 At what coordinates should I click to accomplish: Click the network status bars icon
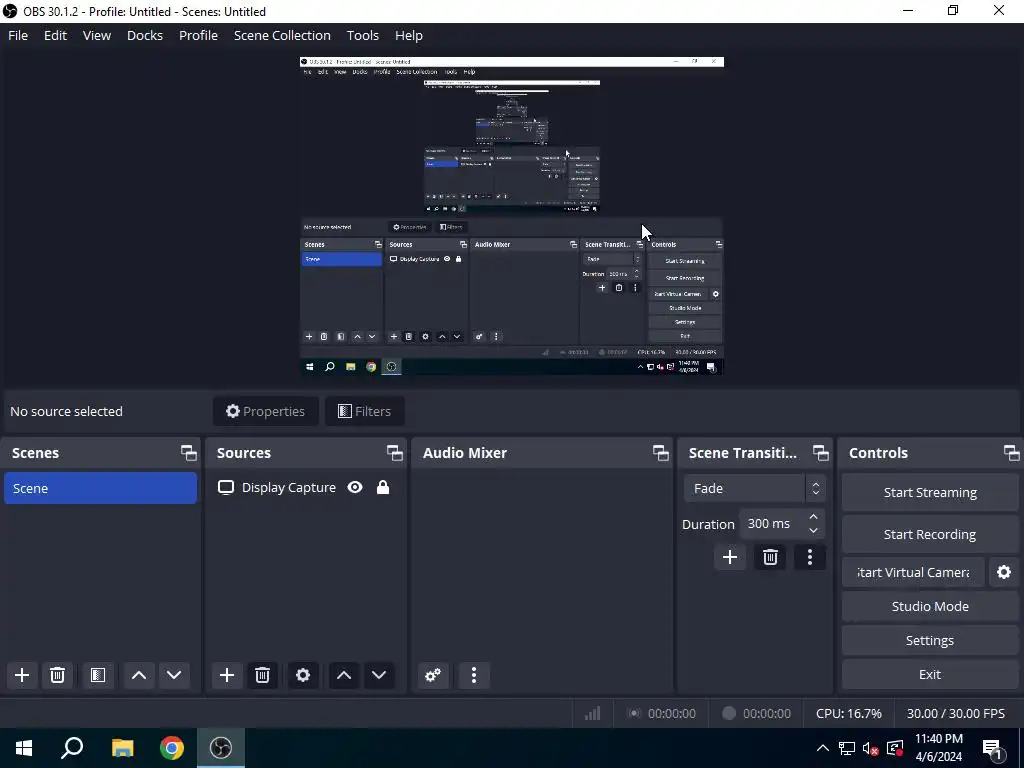(592, 713)
